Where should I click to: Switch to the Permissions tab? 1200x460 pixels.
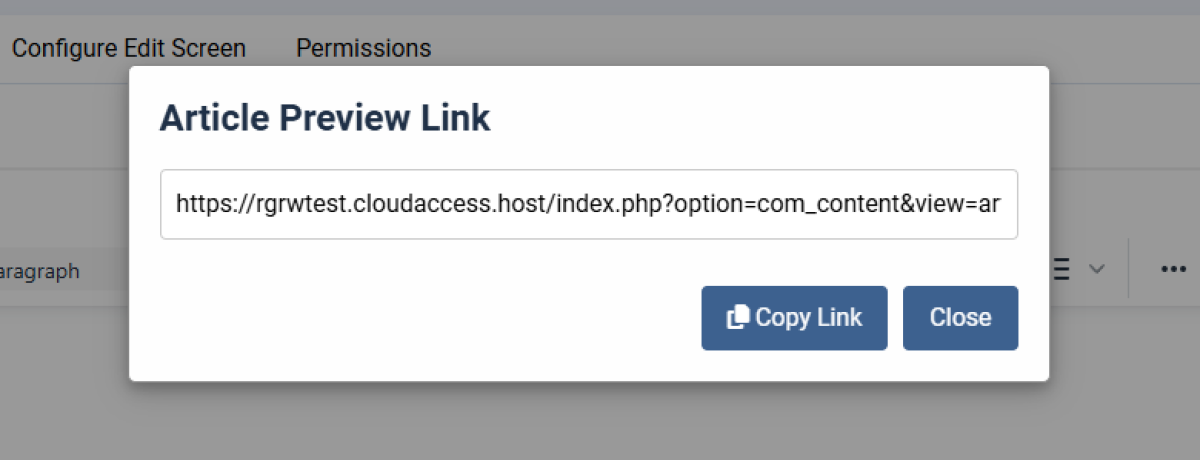[x=364, y=48]
